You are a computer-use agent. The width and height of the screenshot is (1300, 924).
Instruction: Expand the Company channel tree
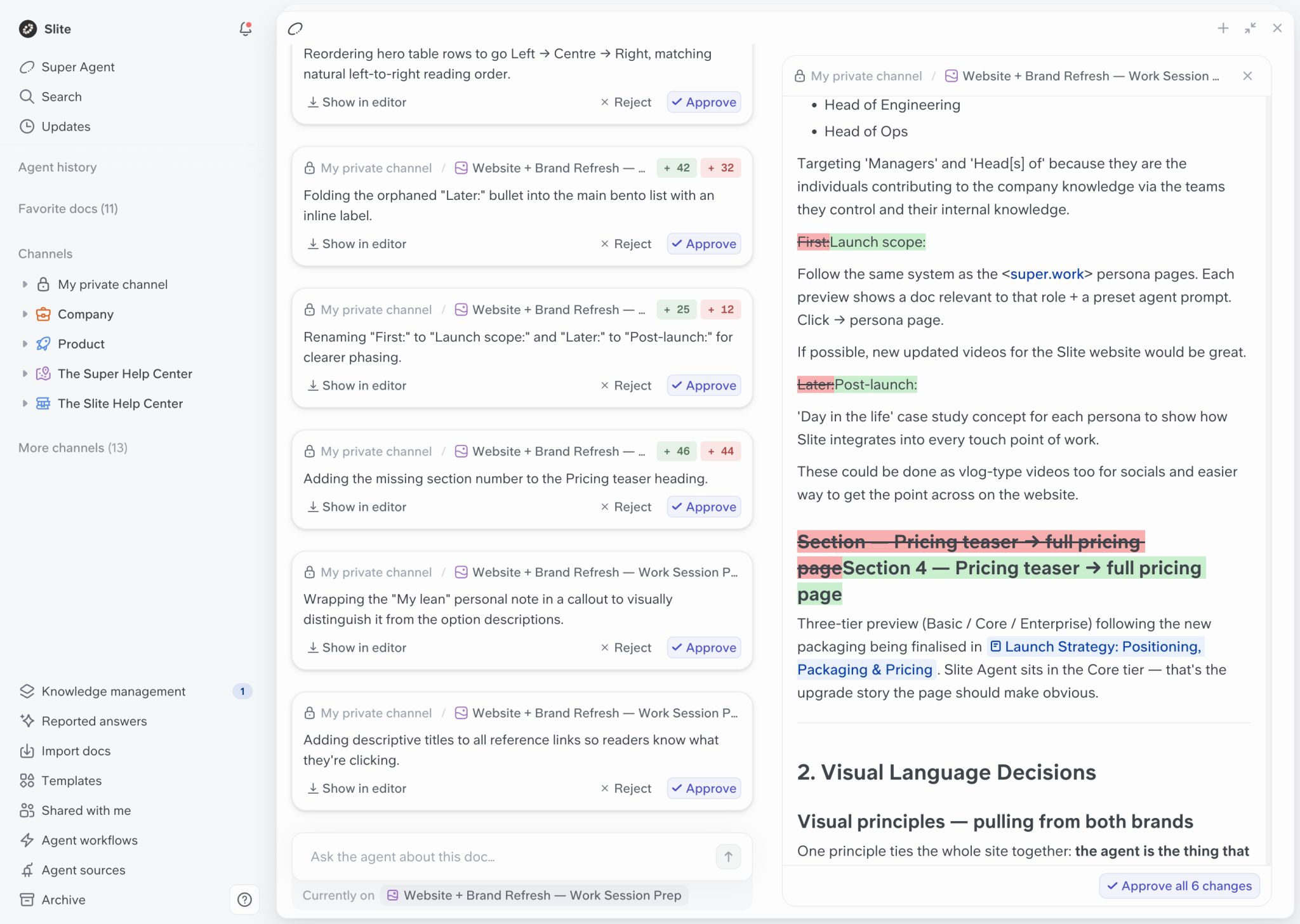pyautogui.click(x=25, y=314)
